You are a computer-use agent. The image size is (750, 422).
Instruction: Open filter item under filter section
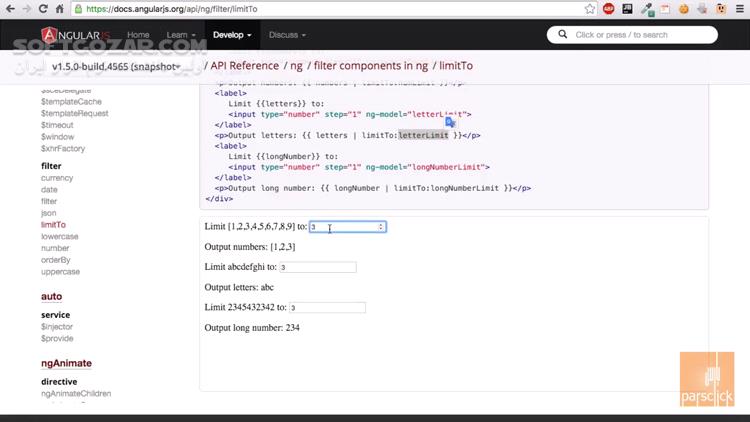tap(49, 201)
